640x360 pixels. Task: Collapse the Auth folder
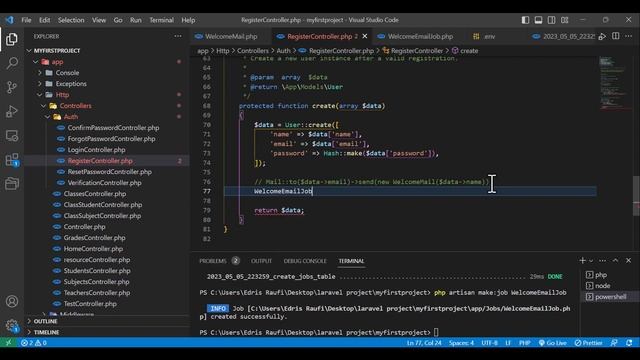pyautogui.click(x=48, y=117)
